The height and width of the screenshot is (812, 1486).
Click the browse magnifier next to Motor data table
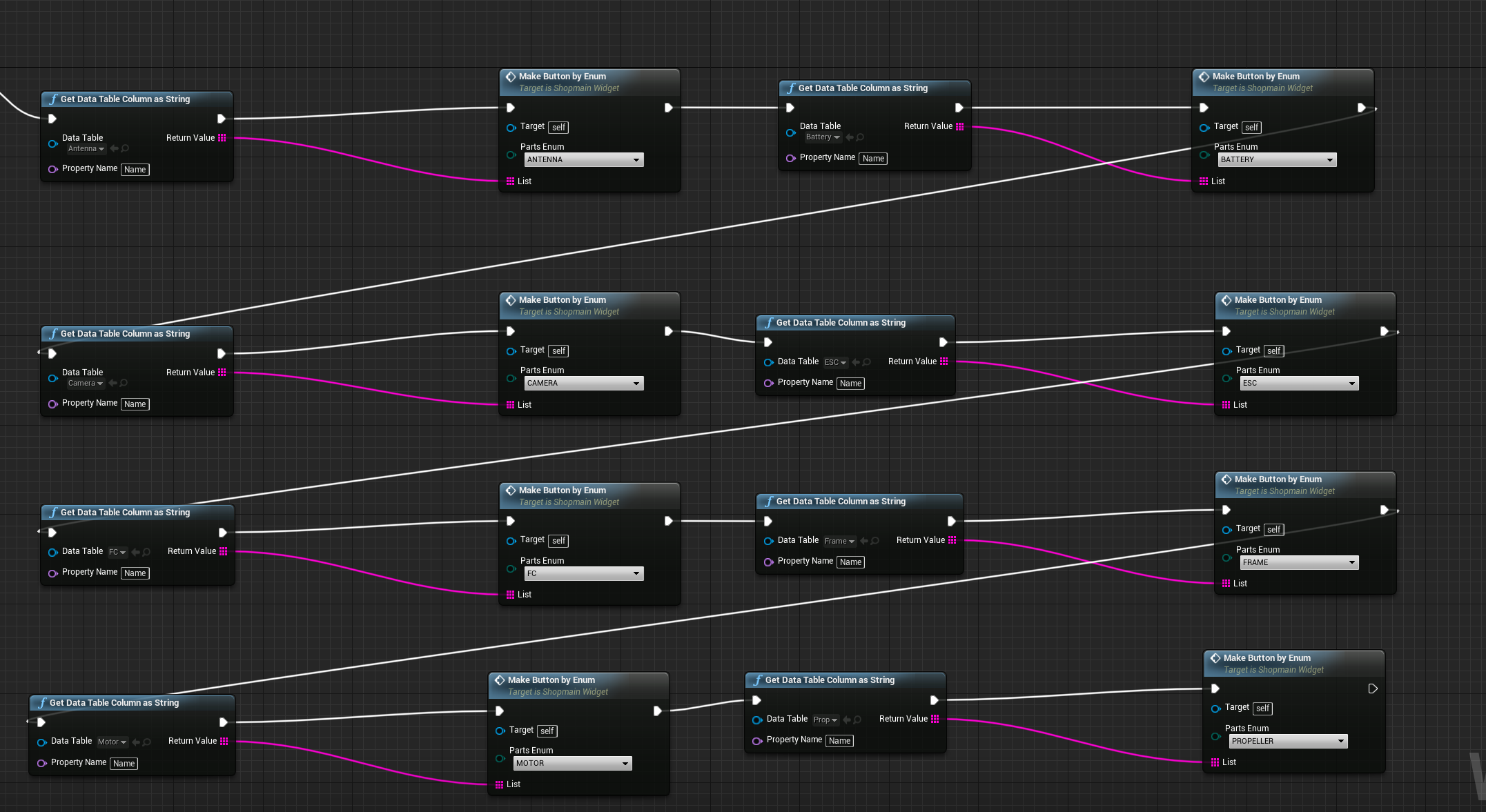(146, 742)
